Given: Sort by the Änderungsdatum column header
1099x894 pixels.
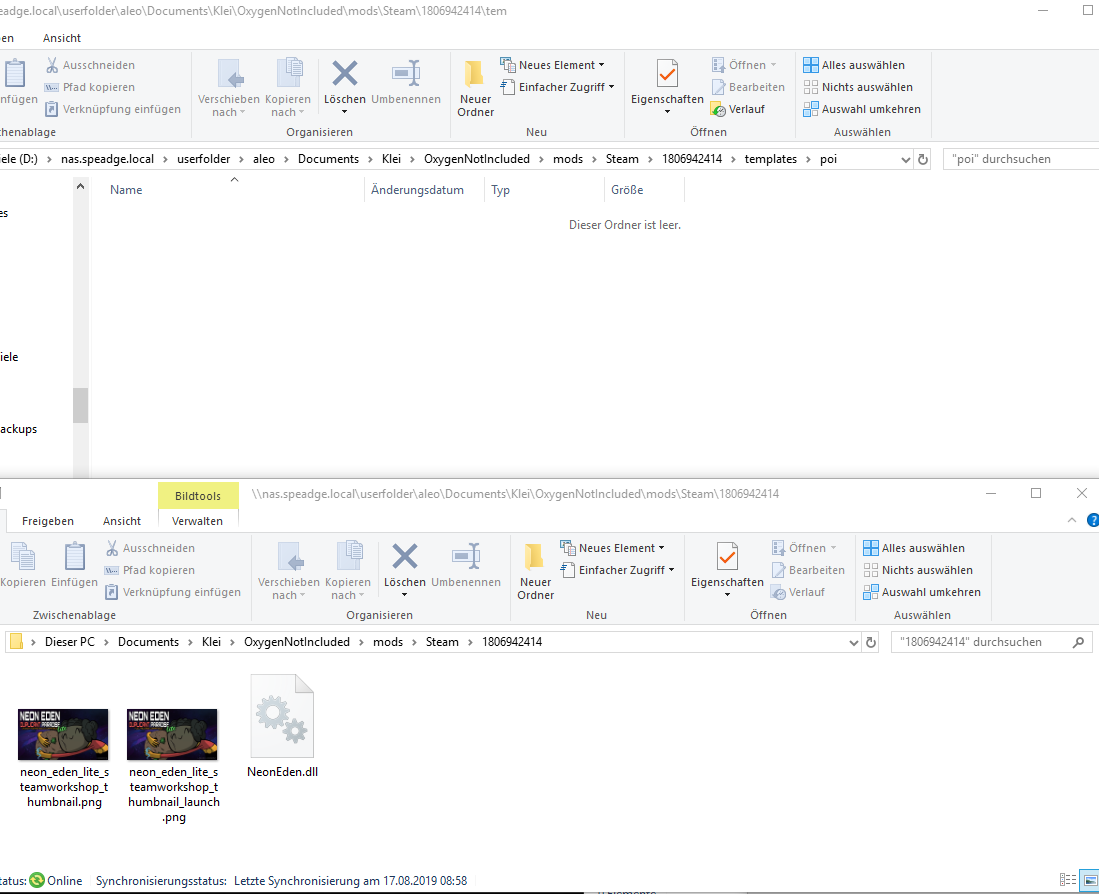Looking at the screenshot, I should pos(417,190).
